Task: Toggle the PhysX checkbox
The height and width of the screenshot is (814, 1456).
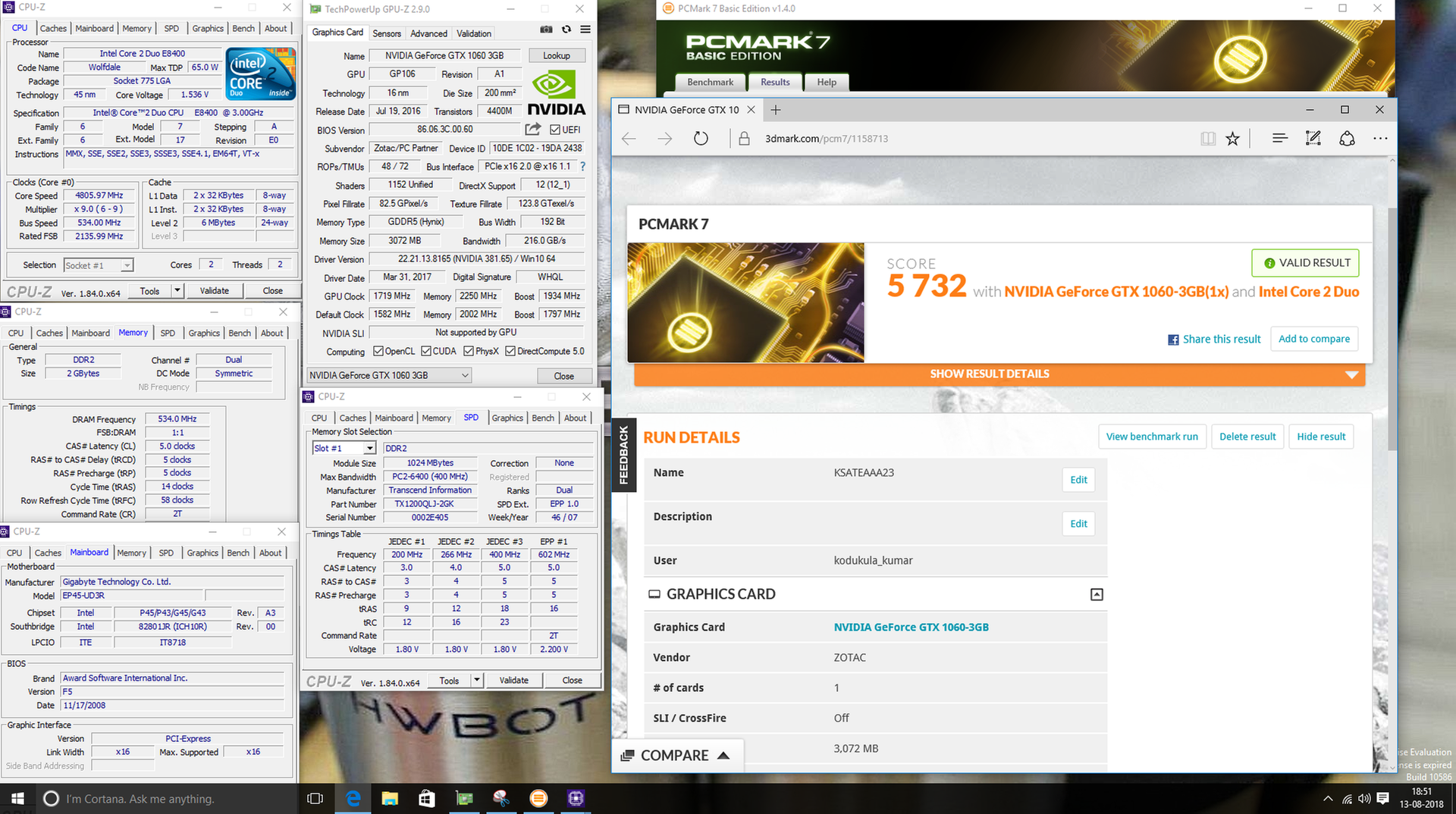Action: (469, 352)
